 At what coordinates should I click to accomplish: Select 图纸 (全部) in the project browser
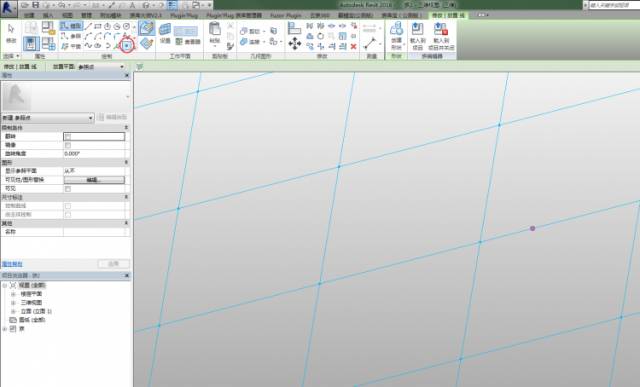pos(32,320)
